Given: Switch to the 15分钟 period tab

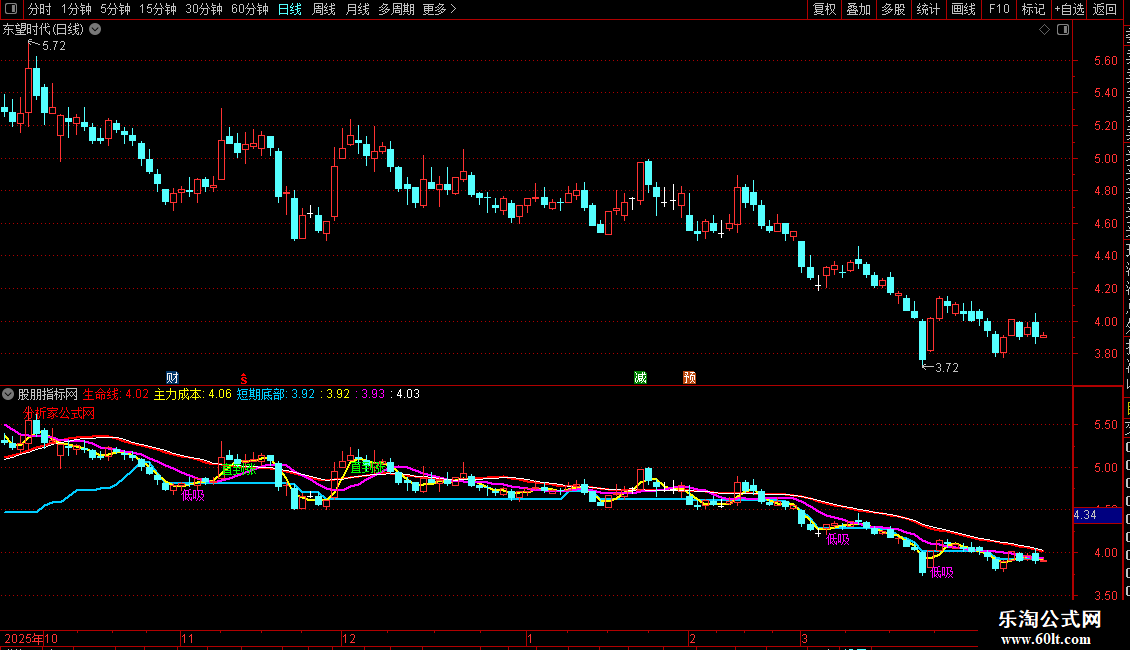Looking at the screenshot, I should pos(158,9).
